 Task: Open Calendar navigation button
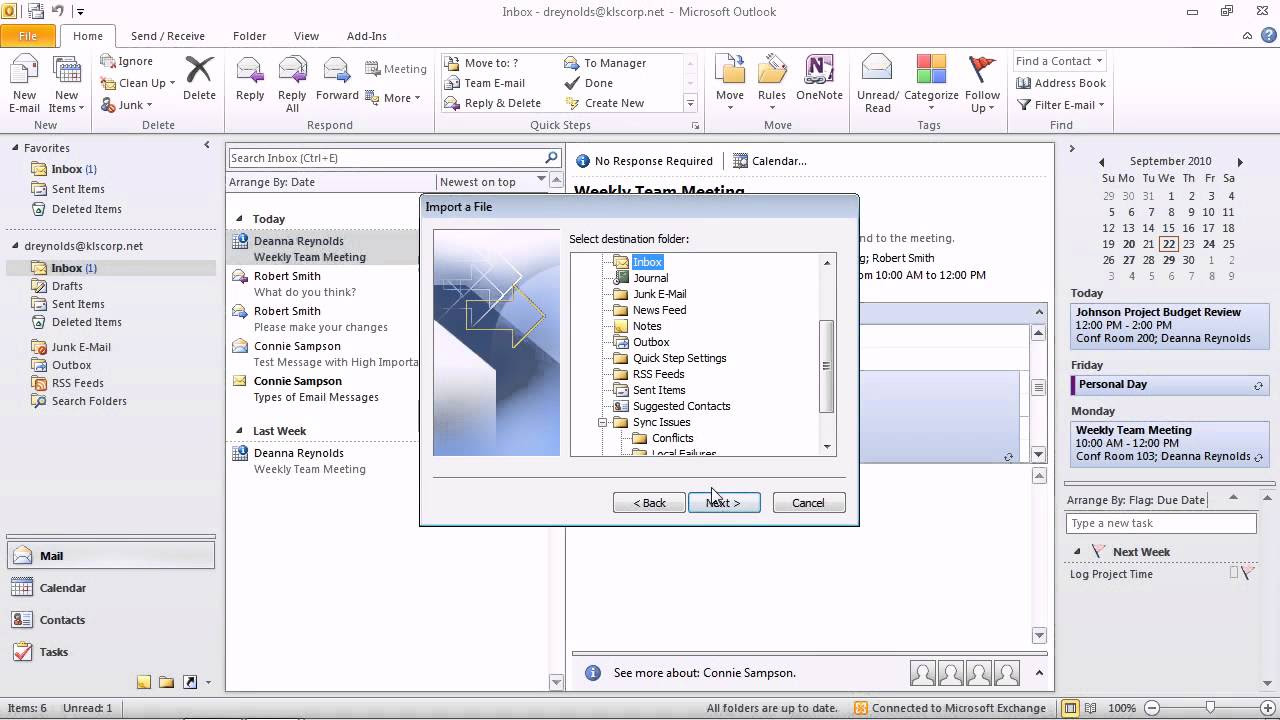pos(110,588)
